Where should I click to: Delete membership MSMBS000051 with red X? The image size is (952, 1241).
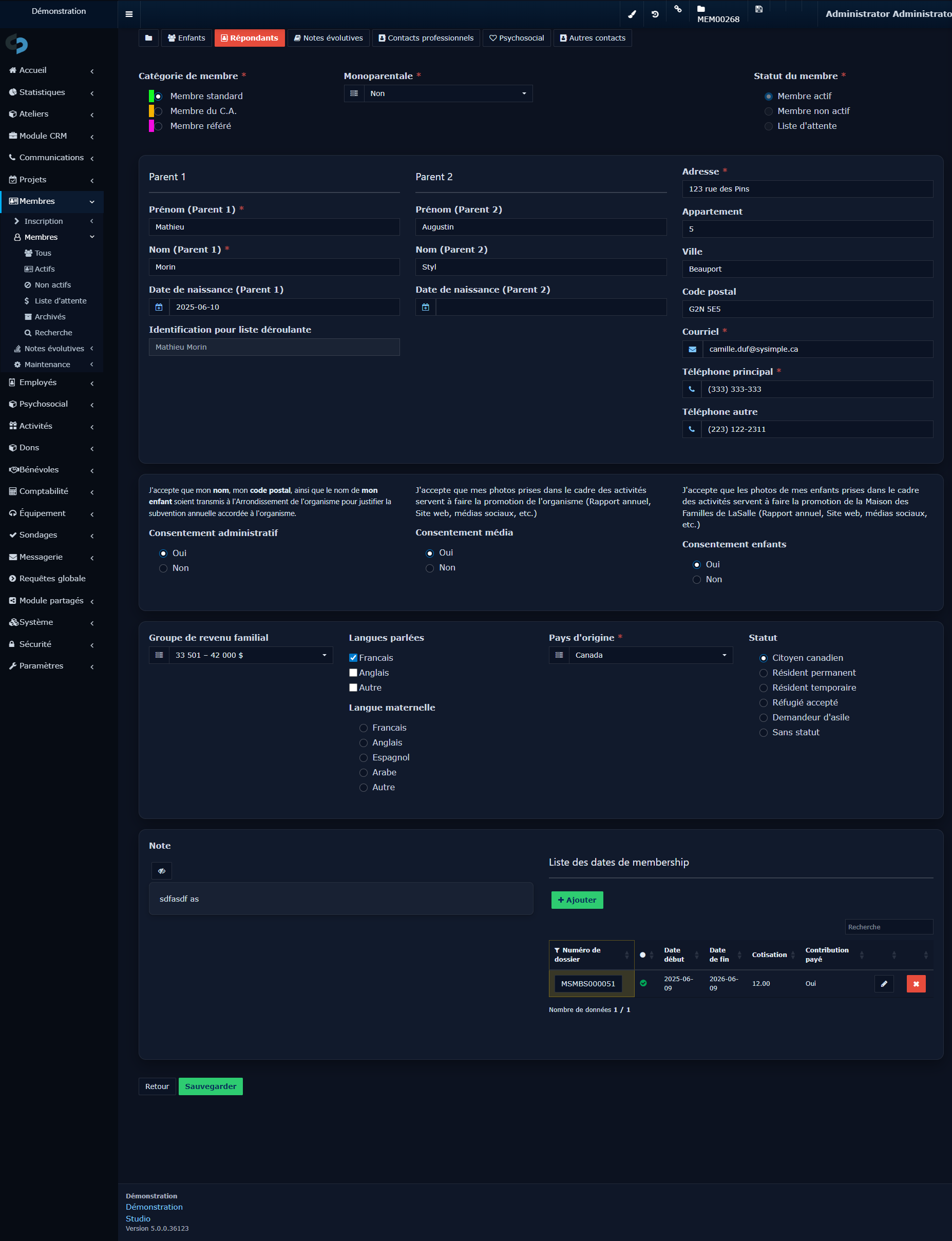point(916,984)
